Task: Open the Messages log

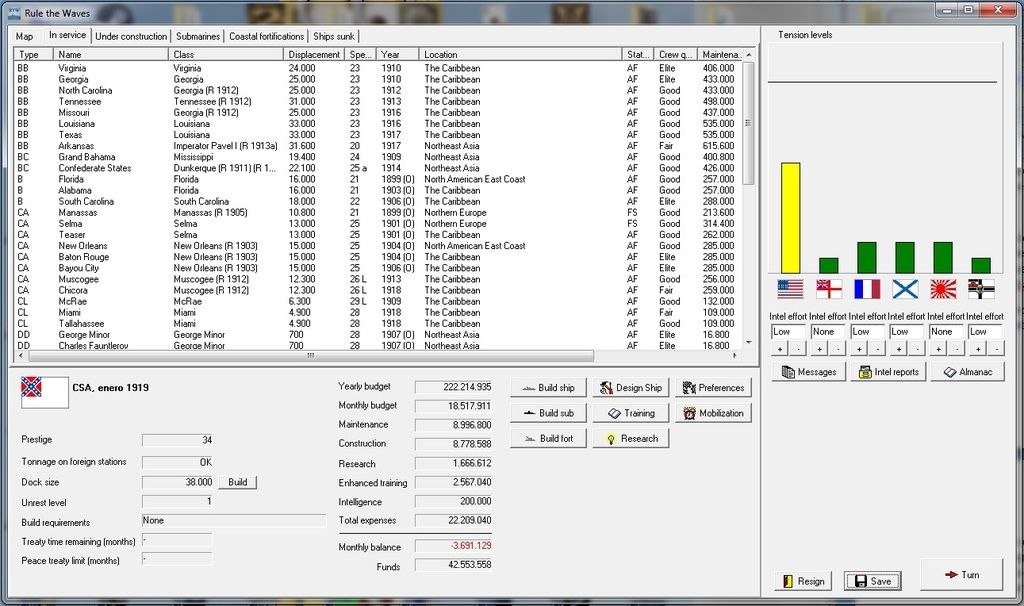Action: point(808,372)
